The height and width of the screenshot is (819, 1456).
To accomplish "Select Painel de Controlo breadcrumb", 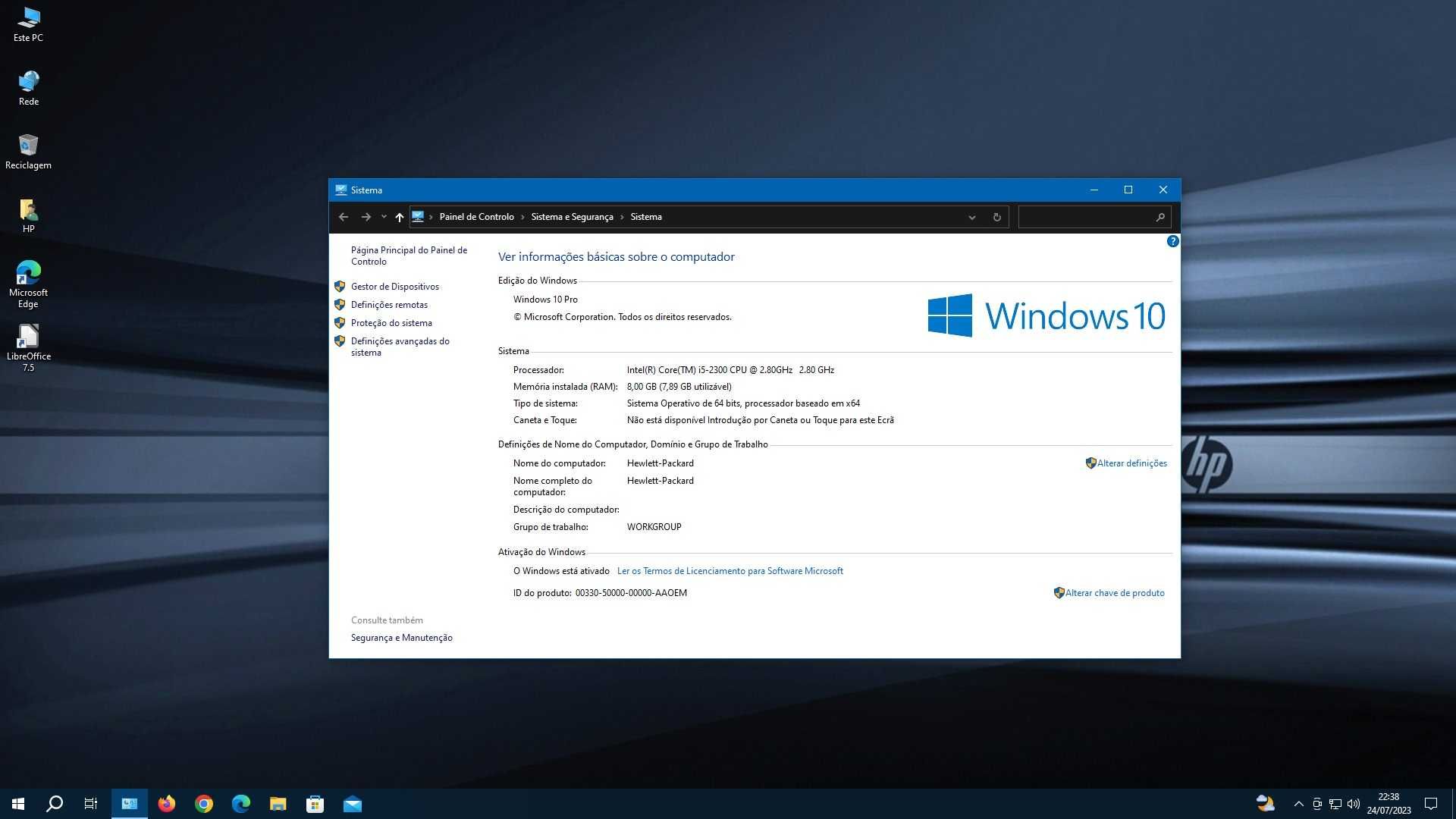I will [476, 217].
